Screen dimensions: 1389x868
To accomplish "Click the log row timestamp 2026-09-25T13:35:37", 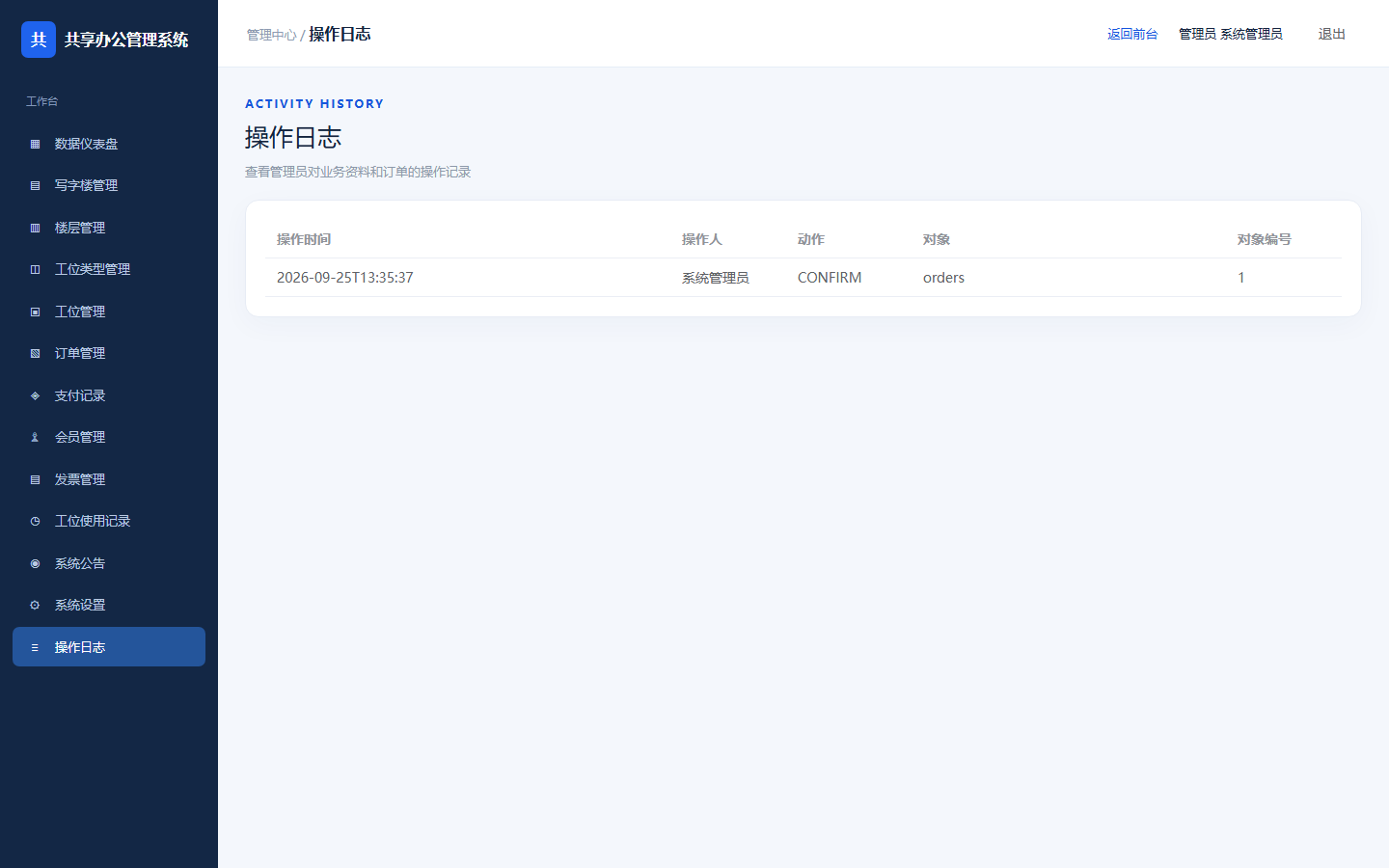I will tap(345, 278).
